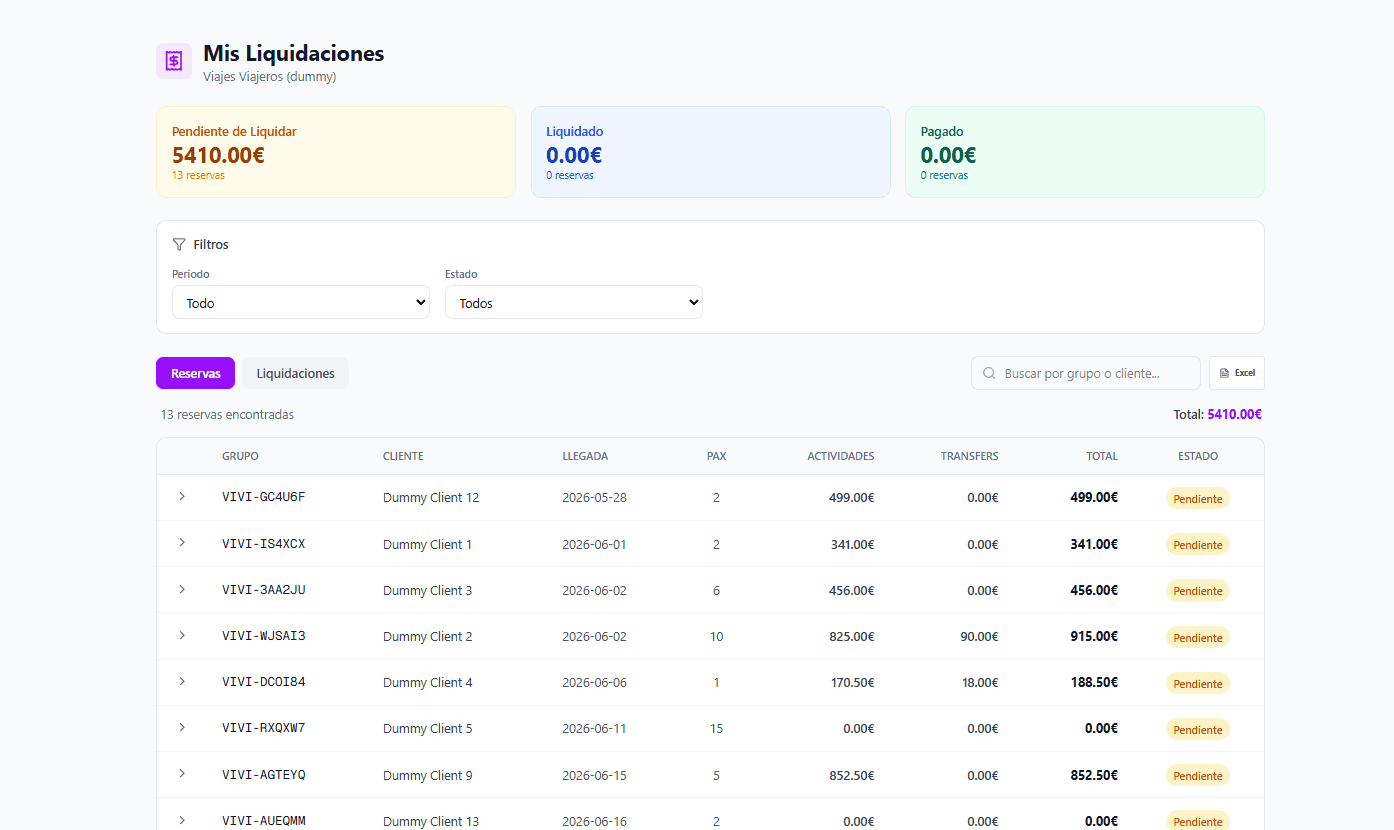
Task: Export reservations with the Excel button
Action: (x=1237, y=373)
